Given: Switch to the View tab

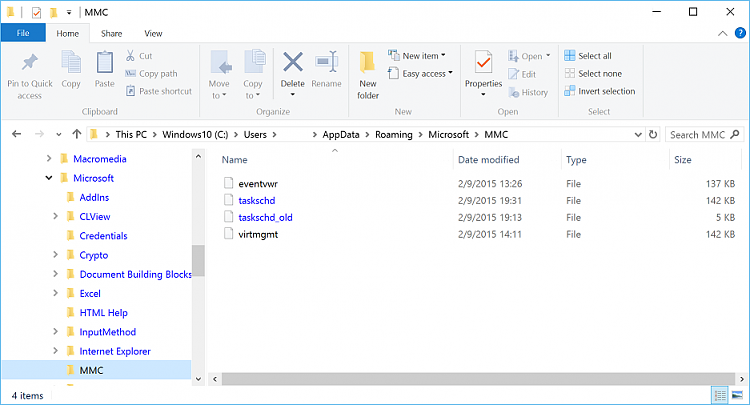Looking at the screenshot, I should (x=153, y=33).
